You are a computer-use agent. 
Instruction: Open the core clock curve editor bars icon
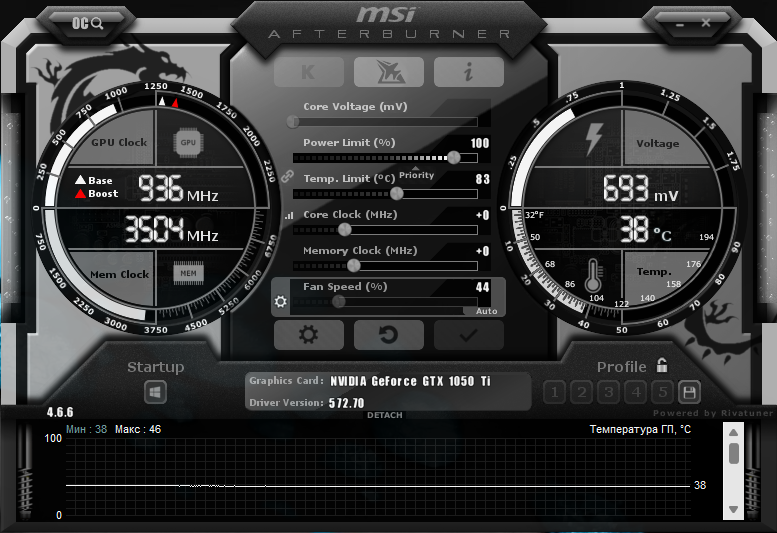(290, 215)
